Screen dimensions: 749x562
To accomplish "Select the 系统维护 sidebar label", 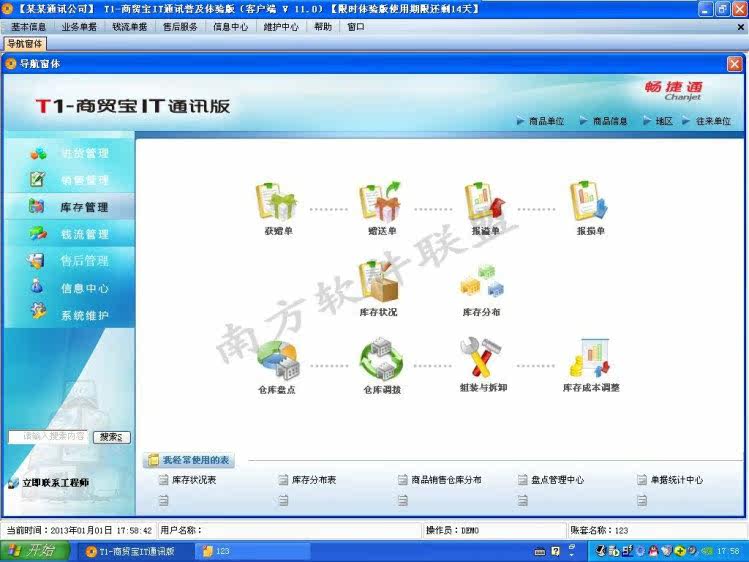I will click(85, 315).
